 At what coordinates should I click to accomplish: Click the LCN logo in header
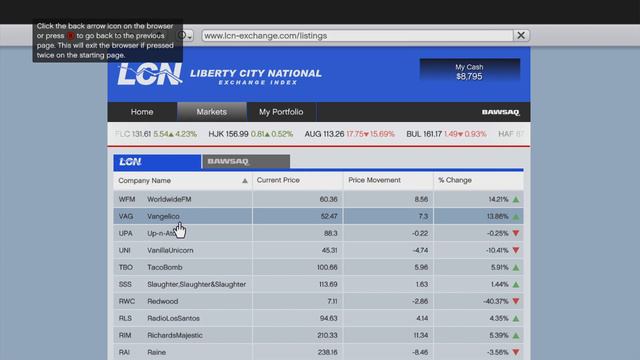pos(149,74)
